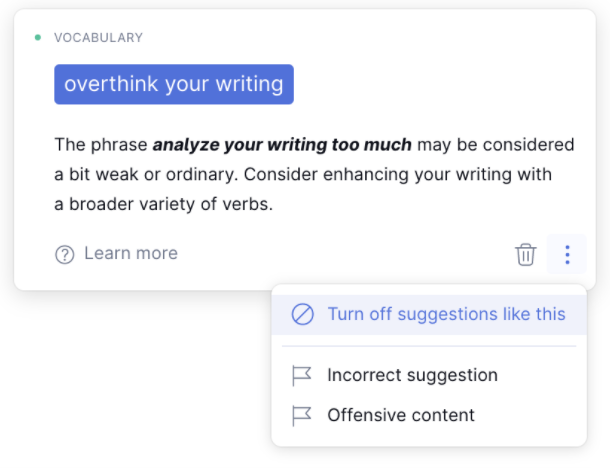610x468 pixels.
Task: Report as "Incorrect suggestion"
Action: pyautogui.click(x=412, y=376)
